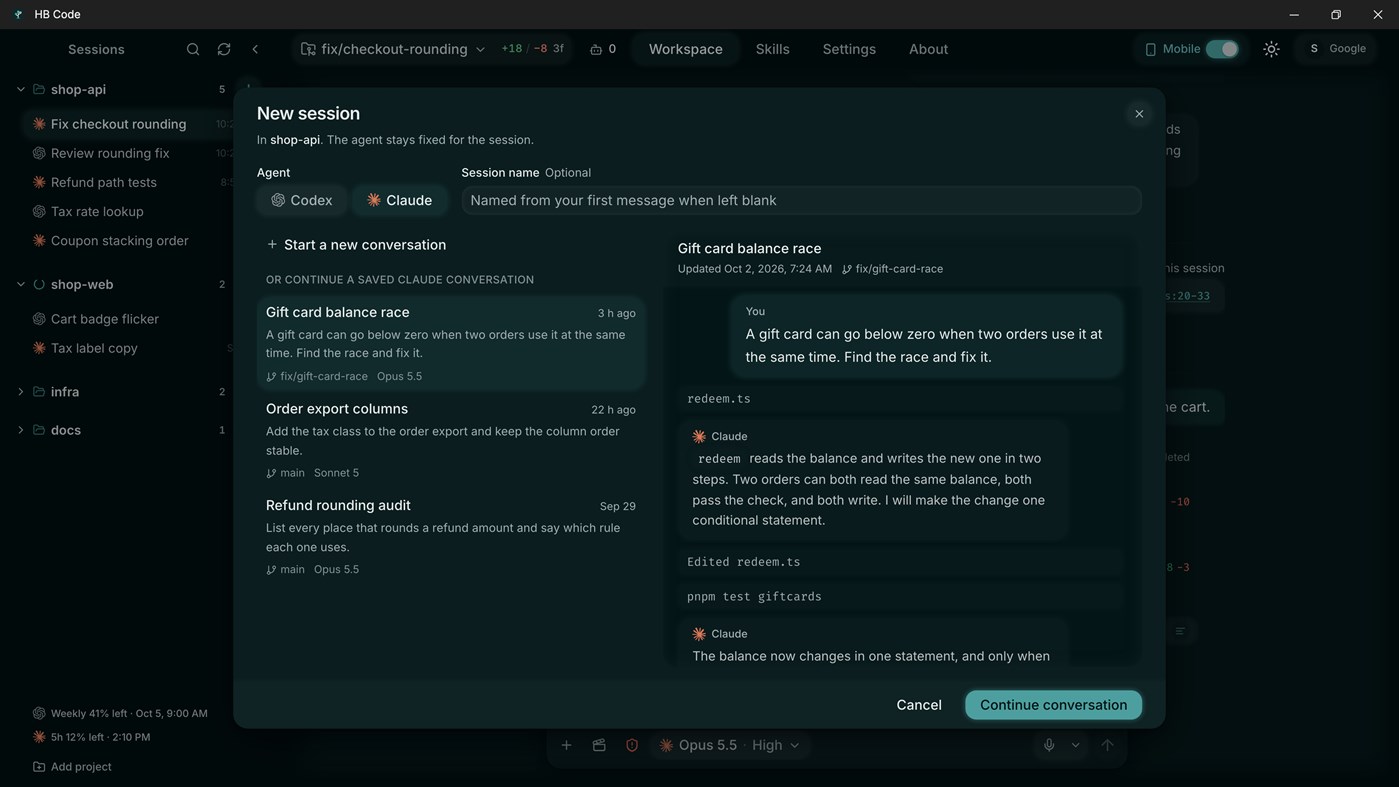Select the Order export columns conversation
1399x787 pixels.
tap(451, 440)
